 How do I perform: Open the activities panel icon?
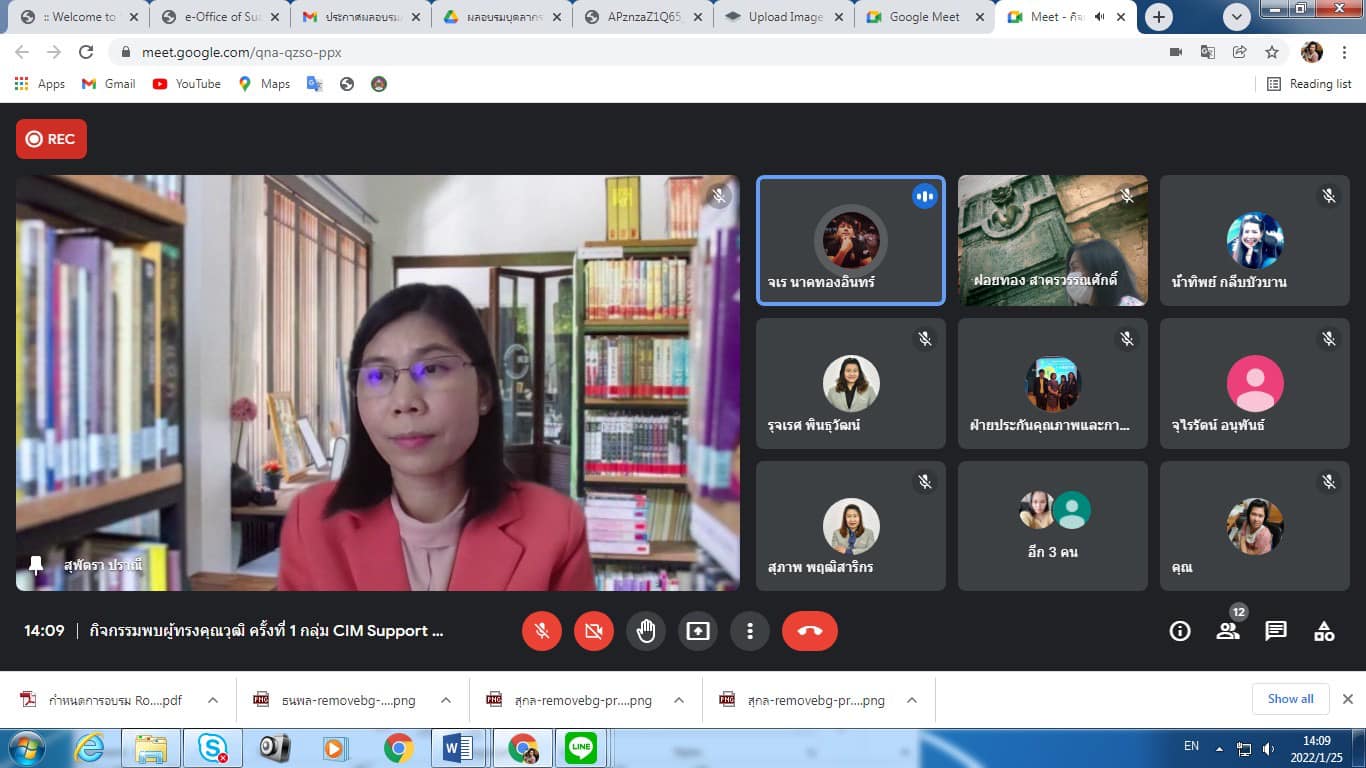pyautogui.click(x=1323, y=631)
